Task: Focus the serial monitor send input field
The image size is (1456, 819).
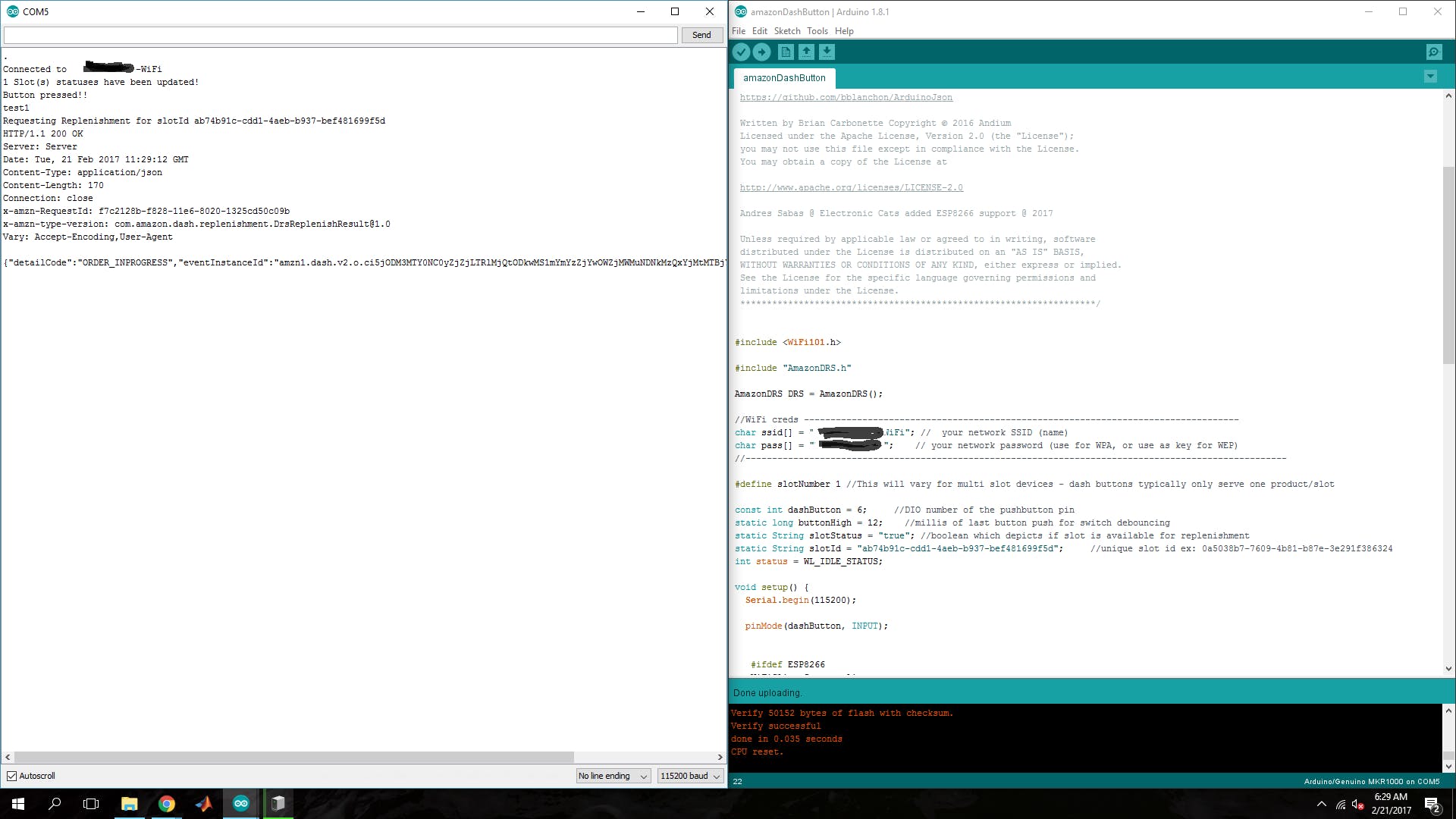Action: [340, 35]
